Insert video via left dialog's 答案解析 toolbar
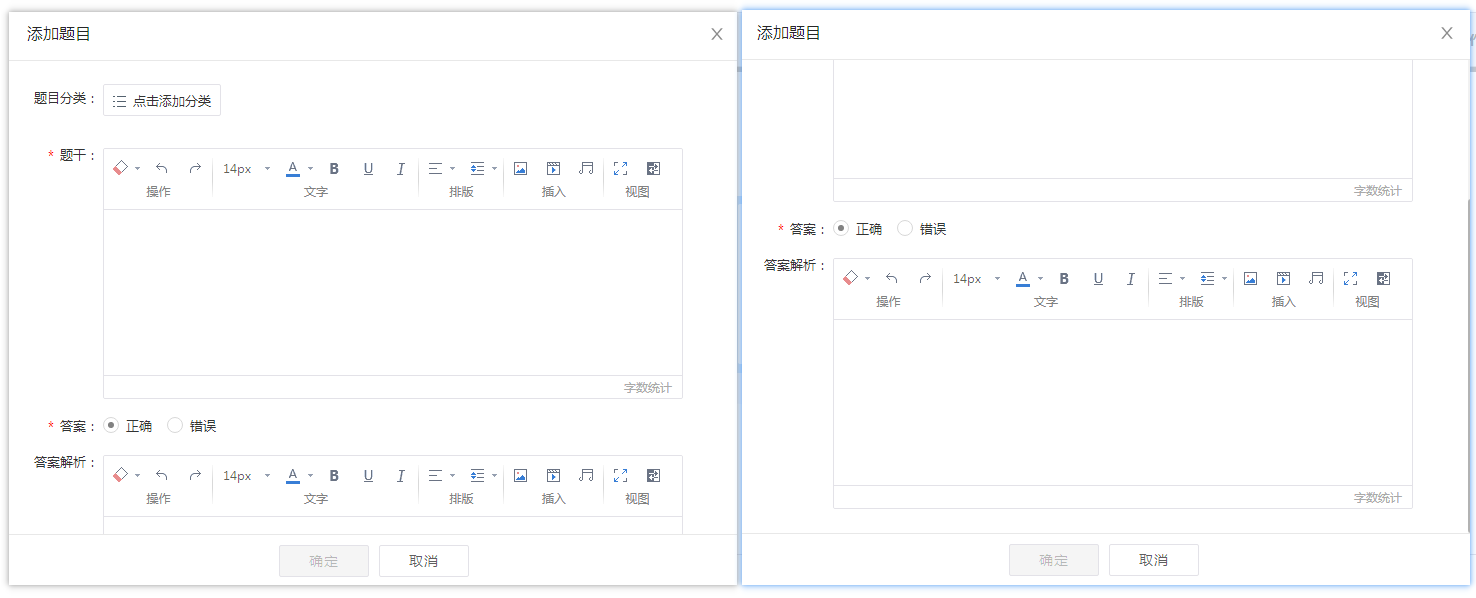 tap(553, 475)
